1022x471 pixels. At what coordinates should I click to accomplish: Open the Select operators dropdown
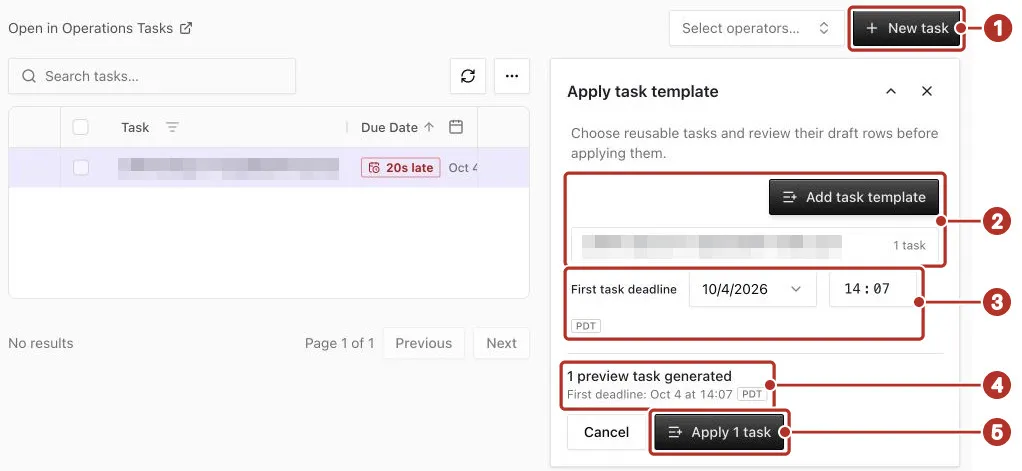tap(757, 28)
